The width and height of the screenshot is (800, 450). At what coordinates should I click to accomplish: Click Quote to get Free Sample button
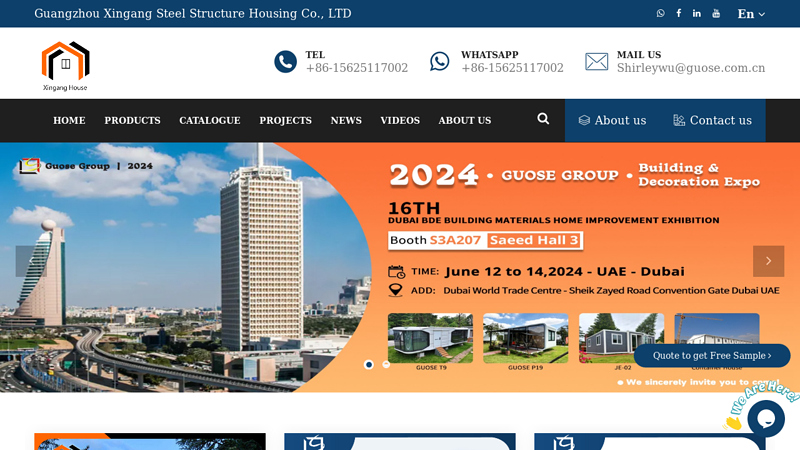click(x=712, y=356)
